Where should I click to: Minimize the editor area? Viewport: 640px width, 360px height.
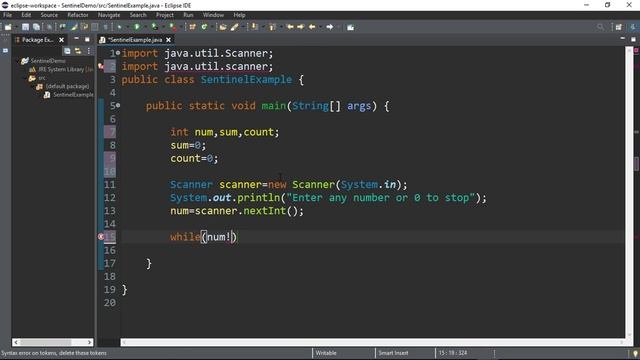coord(622,39)
